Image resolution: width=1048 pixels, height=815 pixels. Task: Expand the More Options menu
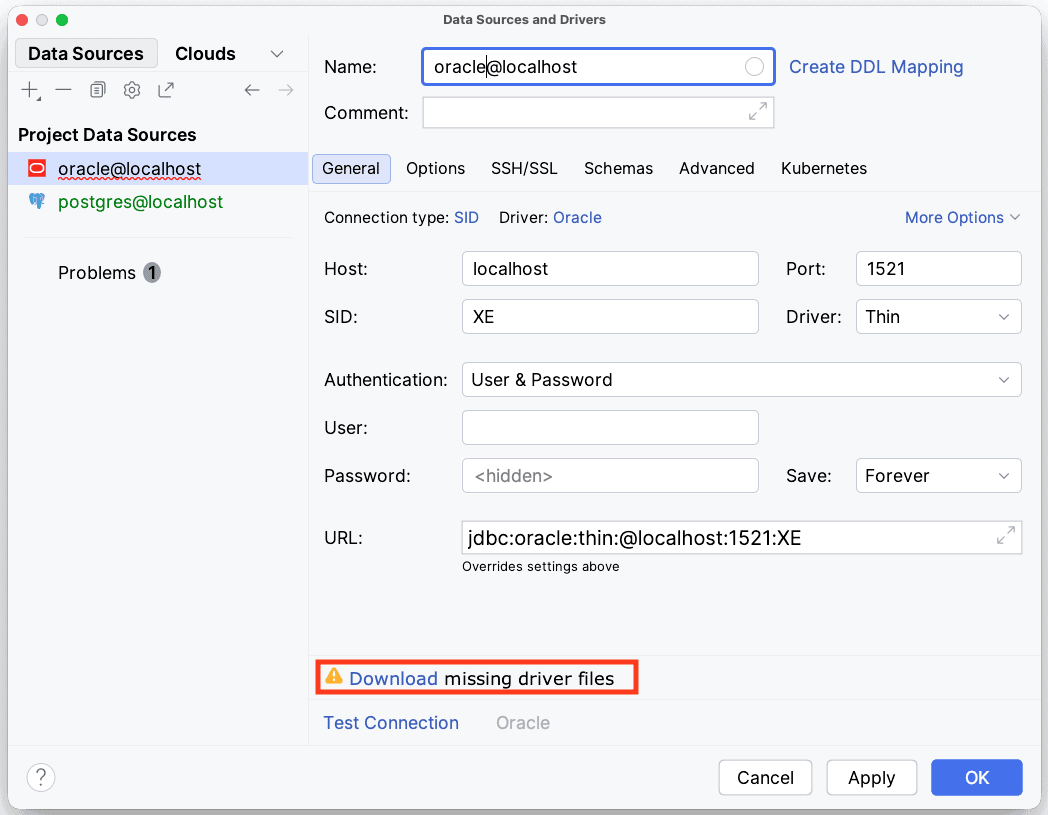(x=961, y=217)
